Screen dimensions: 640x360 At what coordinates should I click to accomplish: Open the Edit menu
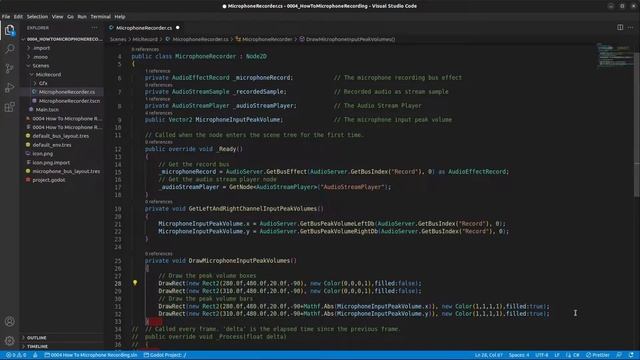tap(18, 17)
